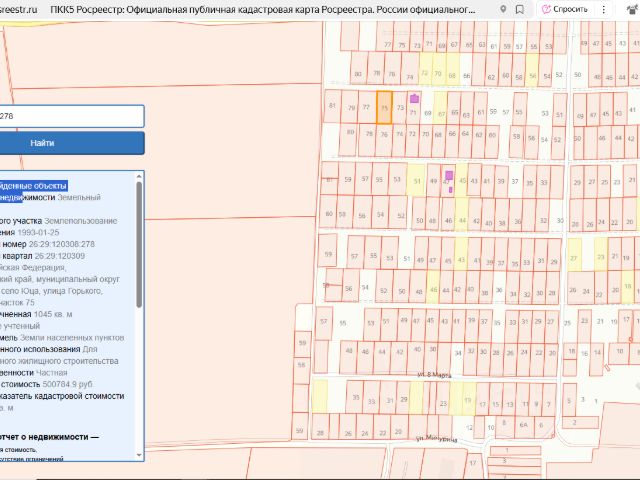The width and height of the screenshot is (640, 480).
Task: Click the highlighted heading Найденные объекты
Action: [x=33, y=186]
